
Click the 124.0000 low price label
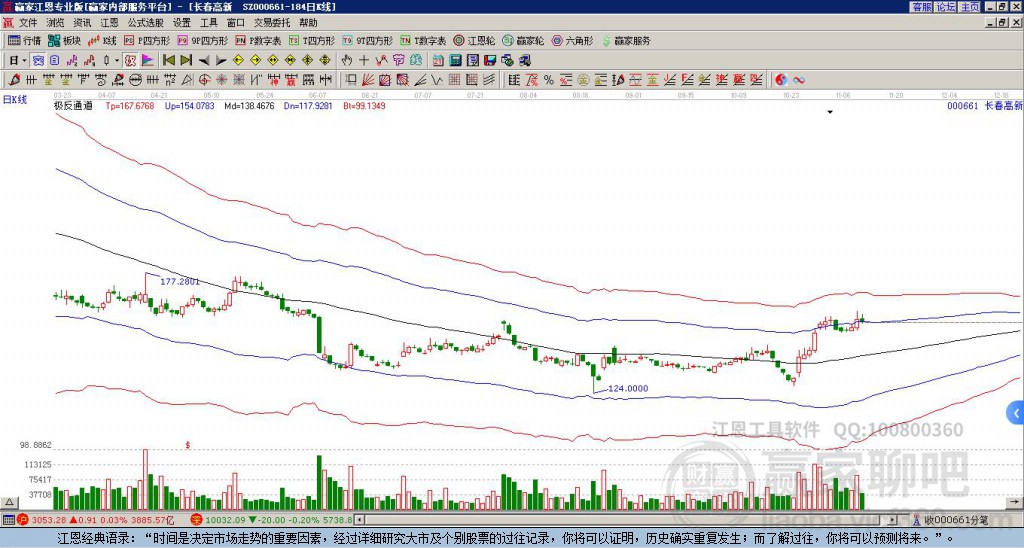click(x=628, y=389)
